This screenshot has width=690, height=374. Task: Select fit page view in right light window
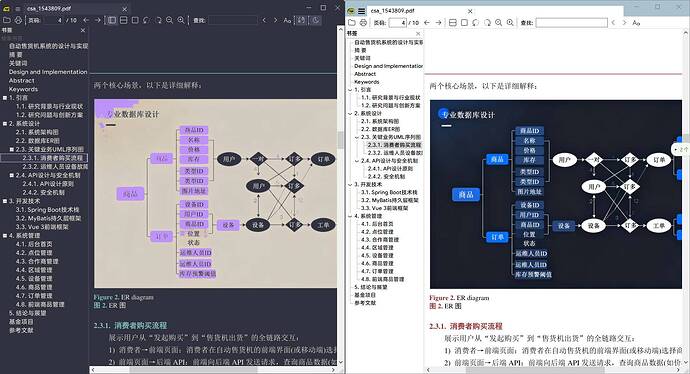point(464,22)
